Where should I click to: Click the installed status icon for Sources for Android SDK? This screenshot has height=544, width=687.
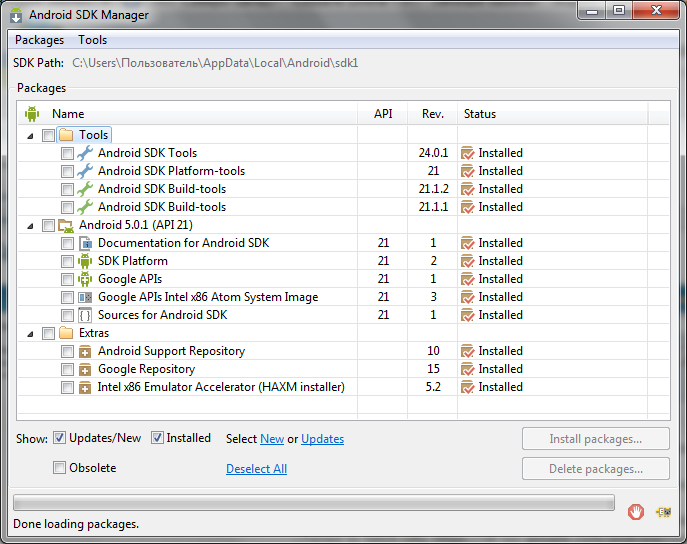tap(467, 315)
